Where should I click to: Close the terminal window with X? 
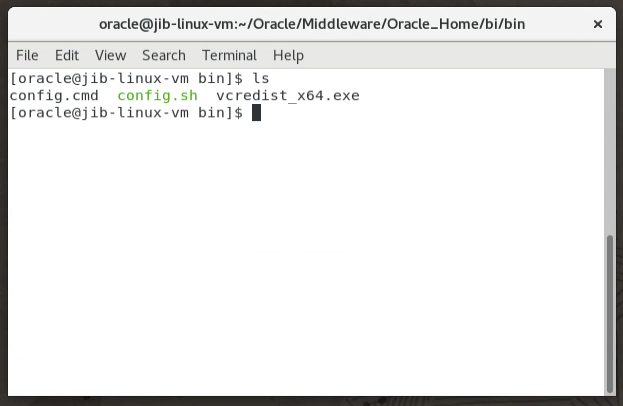tap(598, 24)
